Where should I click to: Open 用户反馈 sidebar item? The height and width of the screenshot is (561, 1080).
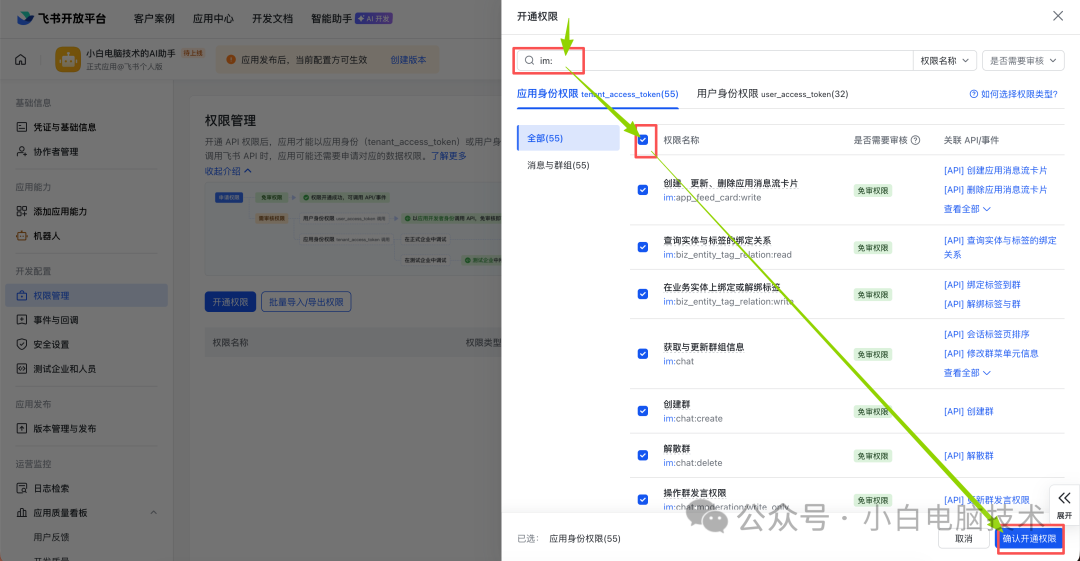point(52,537)
